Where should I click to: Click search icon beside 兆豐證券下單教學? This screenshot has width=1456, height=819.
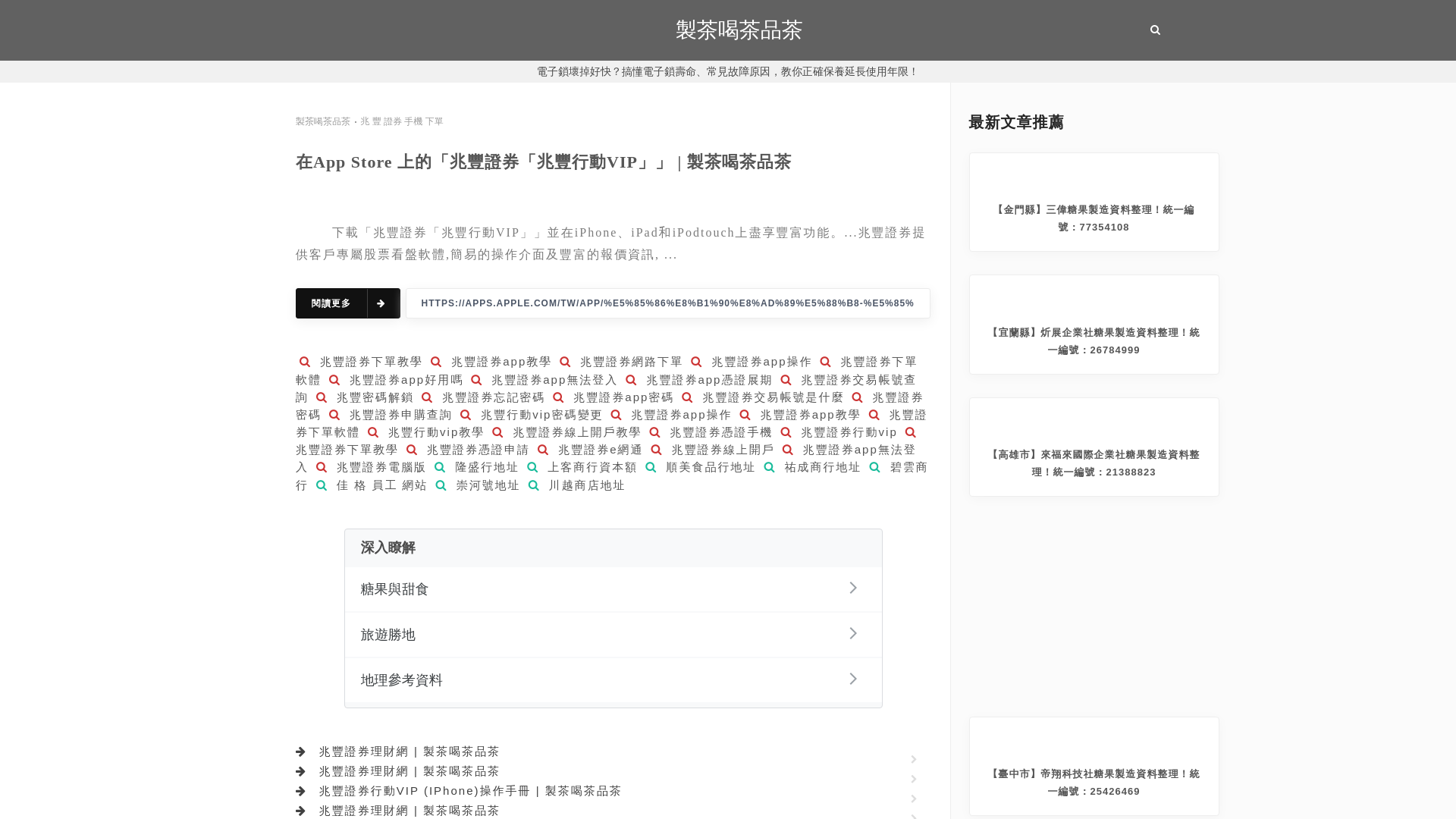(305, 362)
